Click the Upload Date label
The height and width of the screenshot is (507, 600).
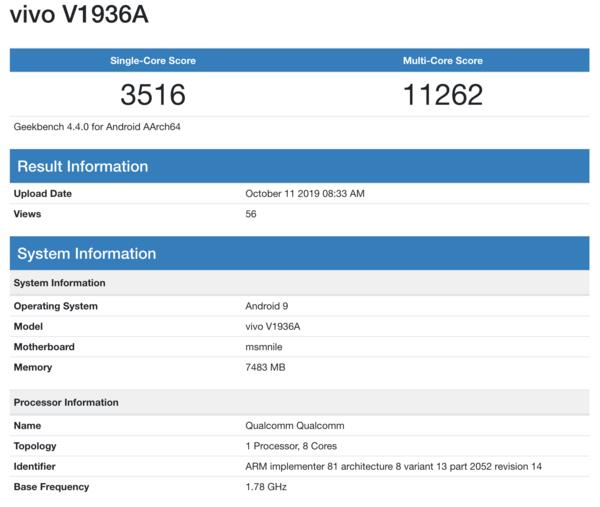[x=43, y=193]
